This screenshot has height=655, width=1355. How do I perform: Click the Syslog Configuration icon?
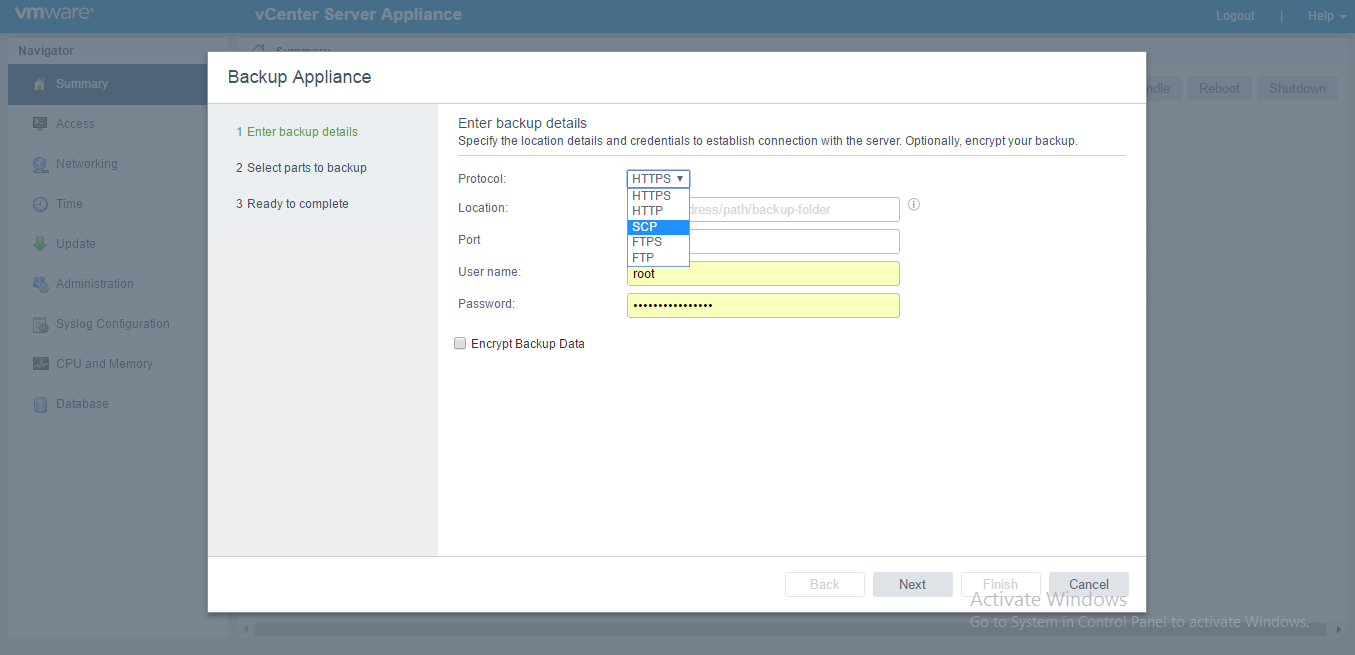click(x=40, y=324)
